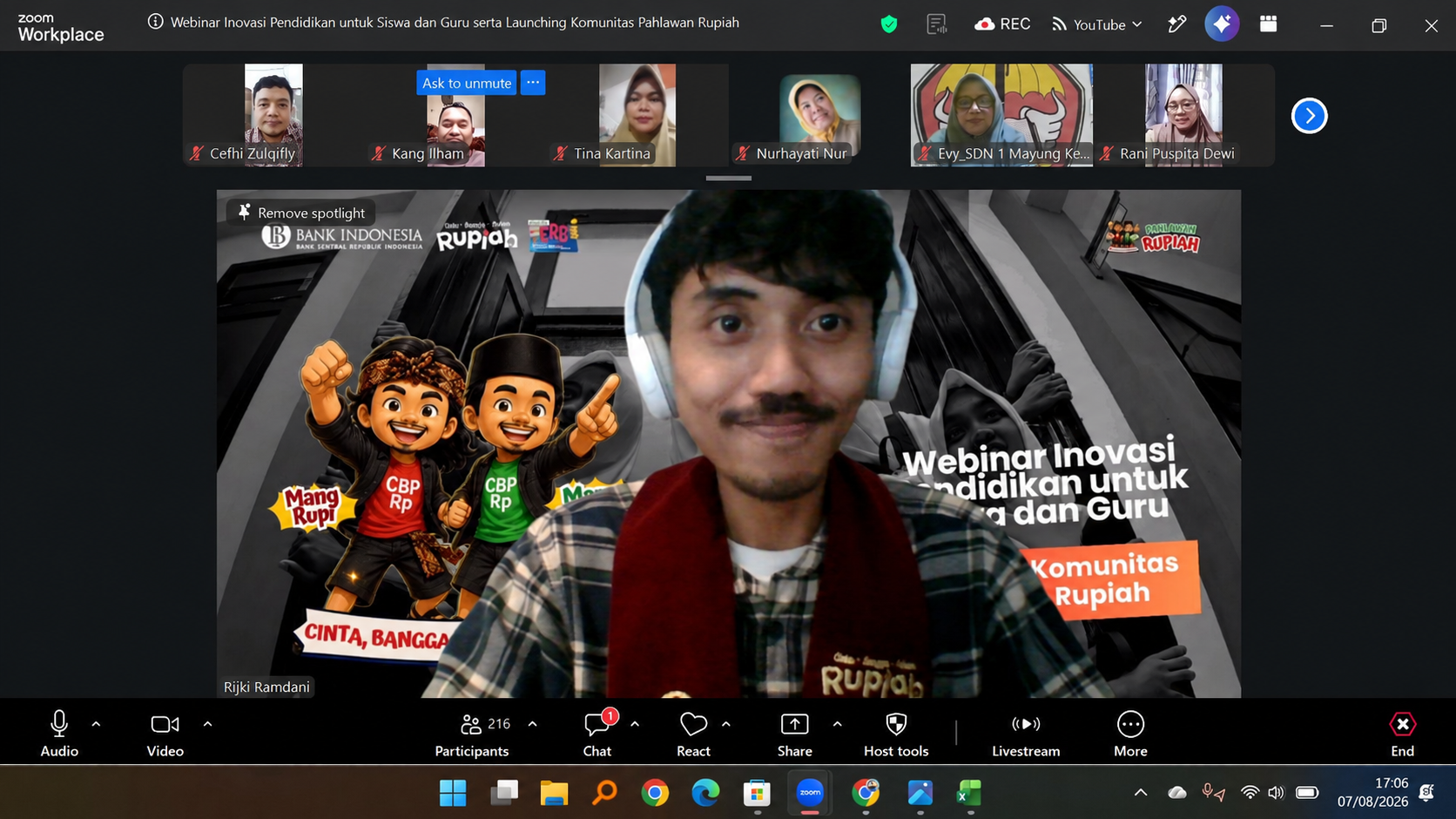Show next page of participant thumbnails

(1309, 115)
